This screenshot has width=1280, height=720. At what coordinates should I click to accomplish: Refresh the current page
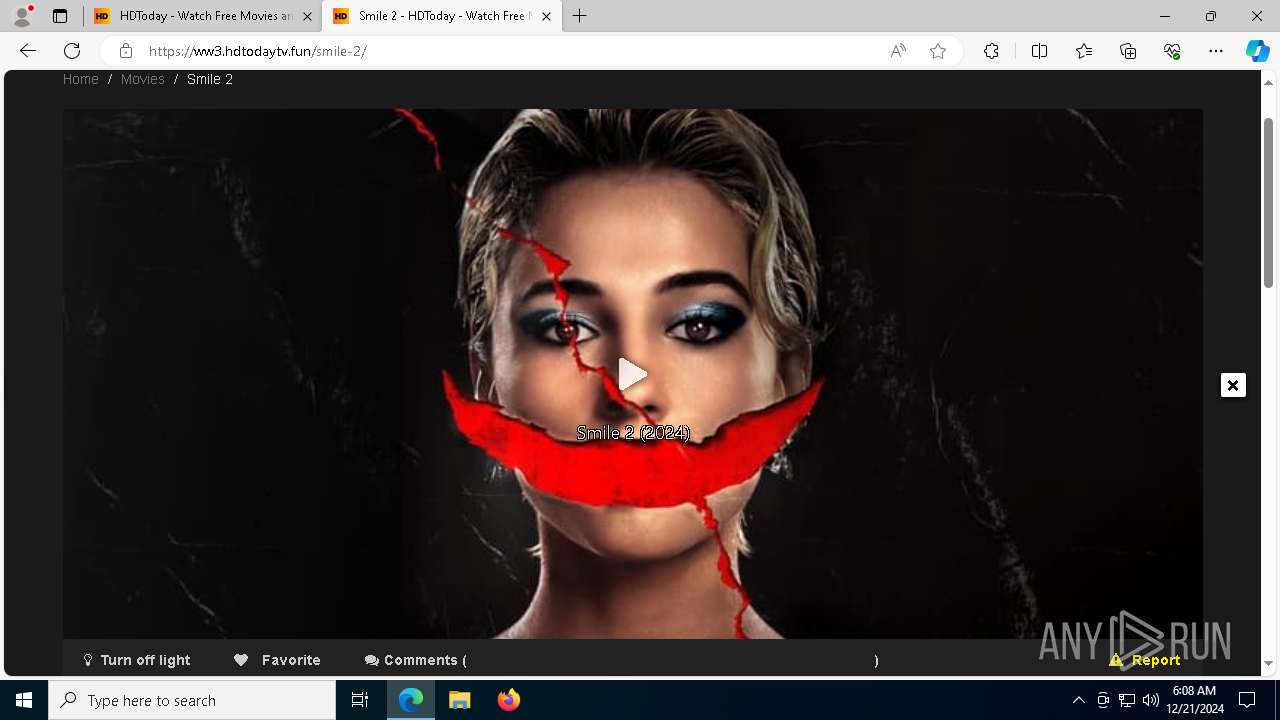[x=72, y=51]
